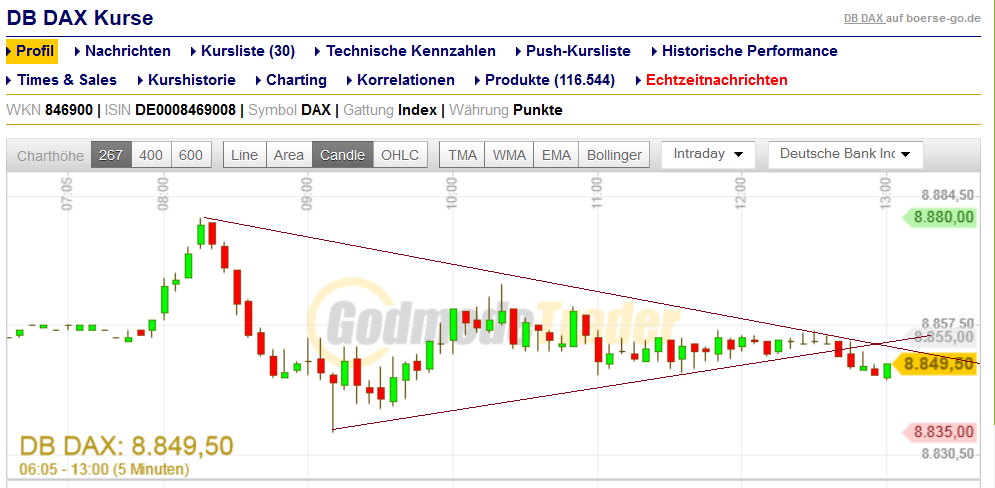
Task: Click the ISIN DE0008469008
Action: [185, 110]
